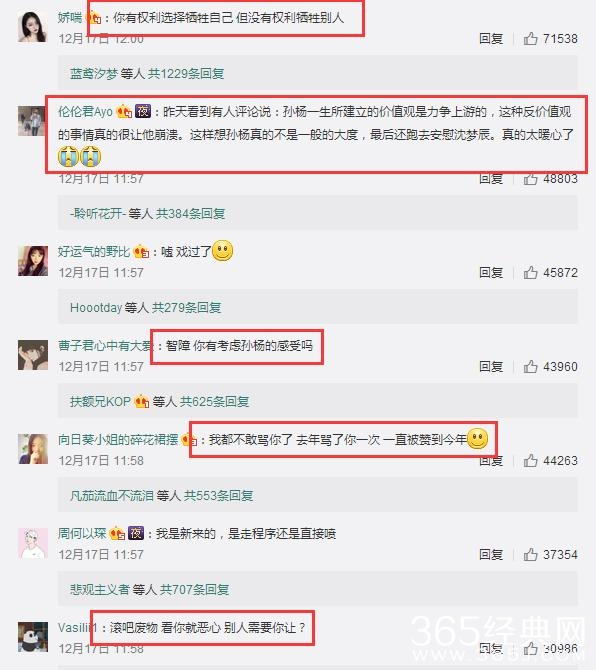Screen dimensions: 596x670
Task: Click thumbs-up icon showing 48803 likes
Action: [x=530, y=179]
